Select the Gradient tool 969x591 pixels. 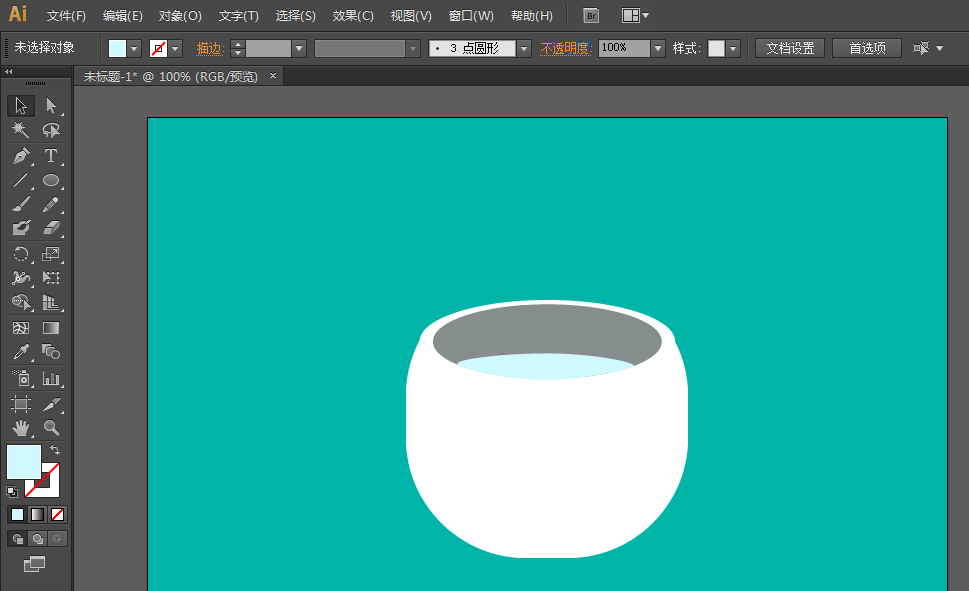pyautogui.click(x=51, y=328)
